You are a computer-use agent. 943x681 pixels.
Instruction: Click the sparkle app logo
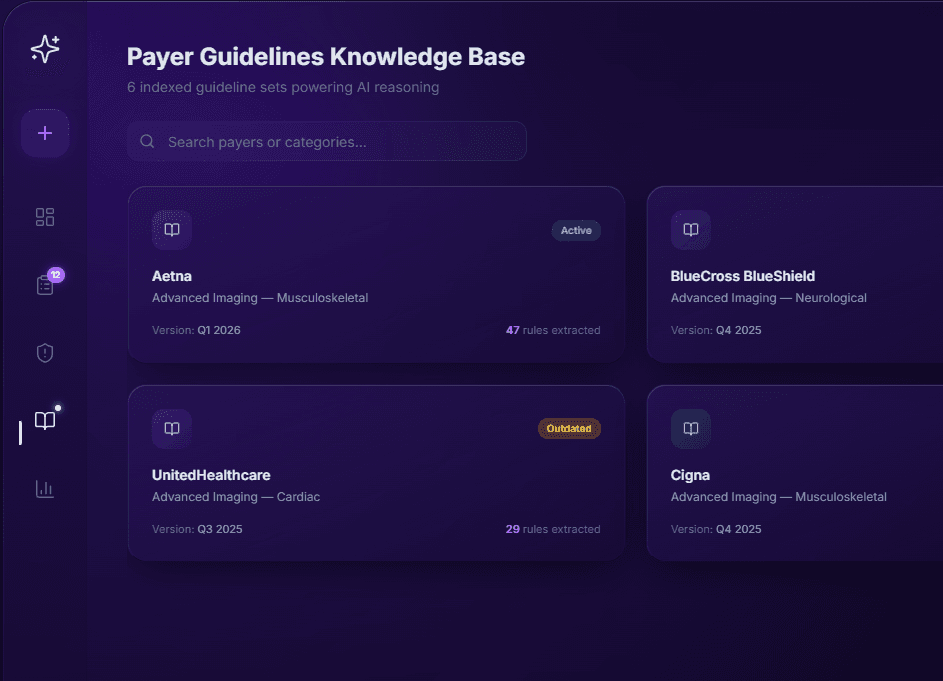(45, 49)
